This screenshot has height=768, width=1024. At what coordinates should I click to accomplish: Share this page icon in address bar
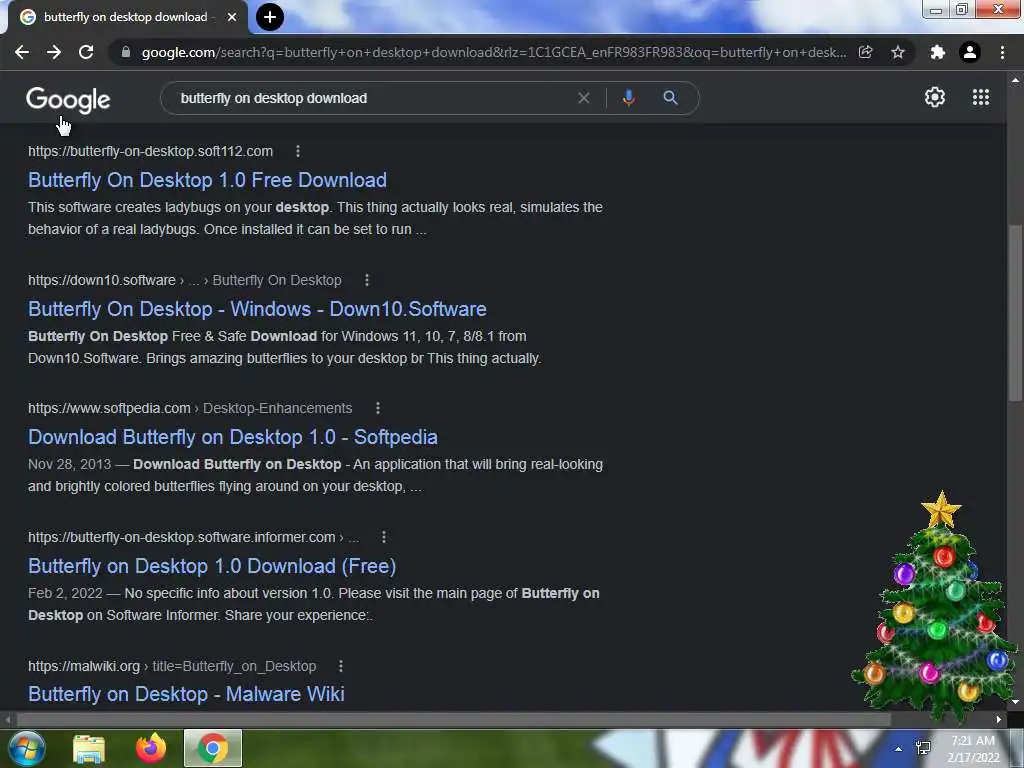[x=866, y=52]
